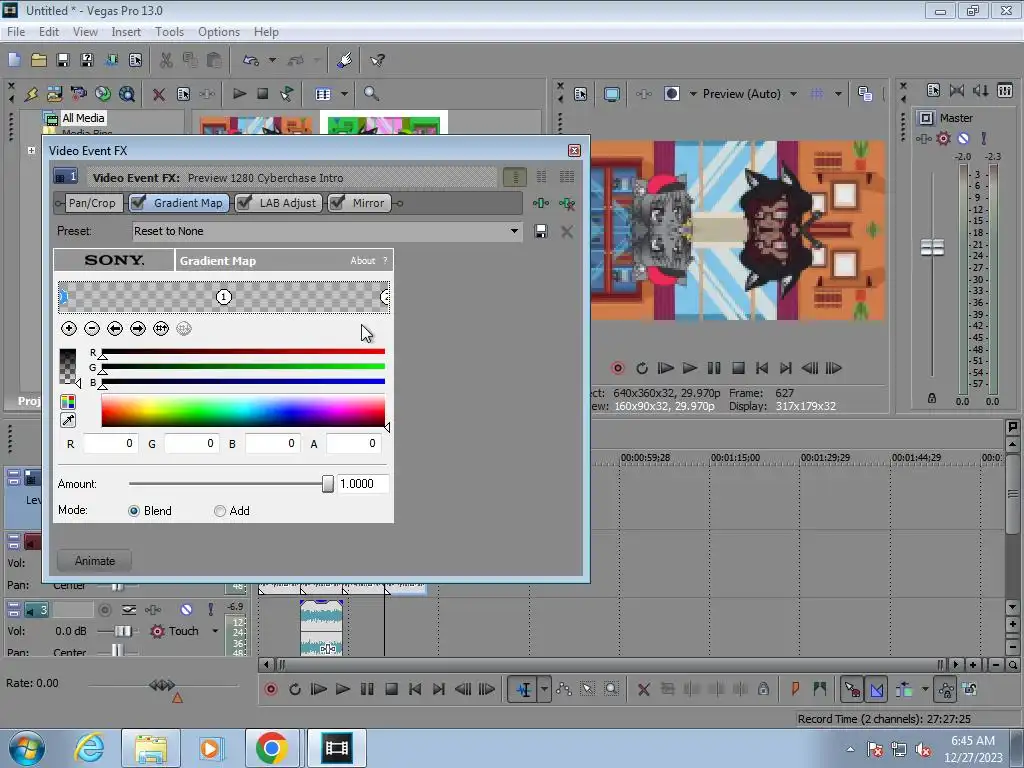This screenshot has width=1024, height=768.
Task: Uncheck the LAB Adjust effect
Action: click(244, 203)
